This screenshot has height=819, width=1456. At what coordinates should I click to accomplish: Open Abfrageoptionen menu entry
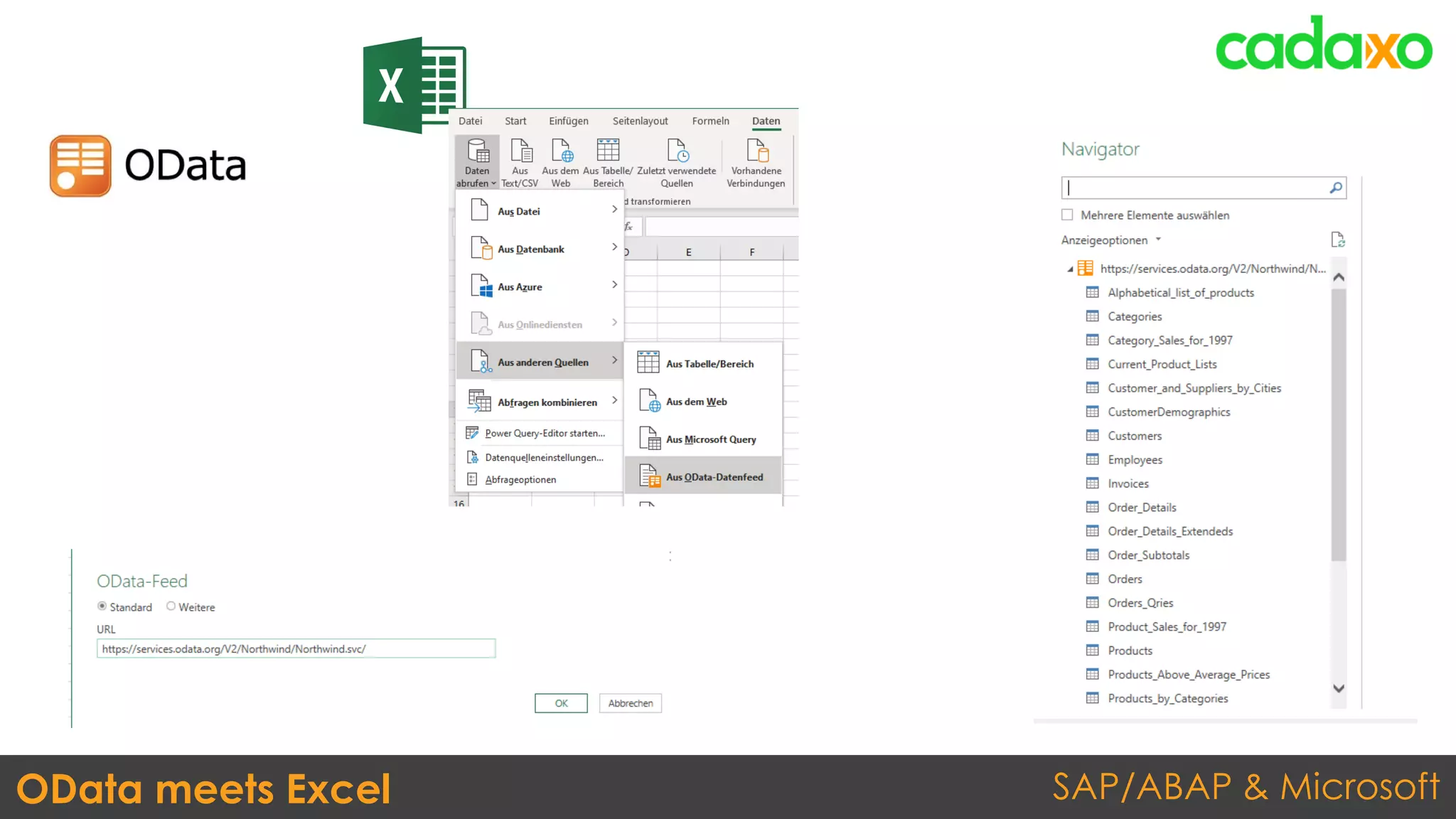coord(540,479)
